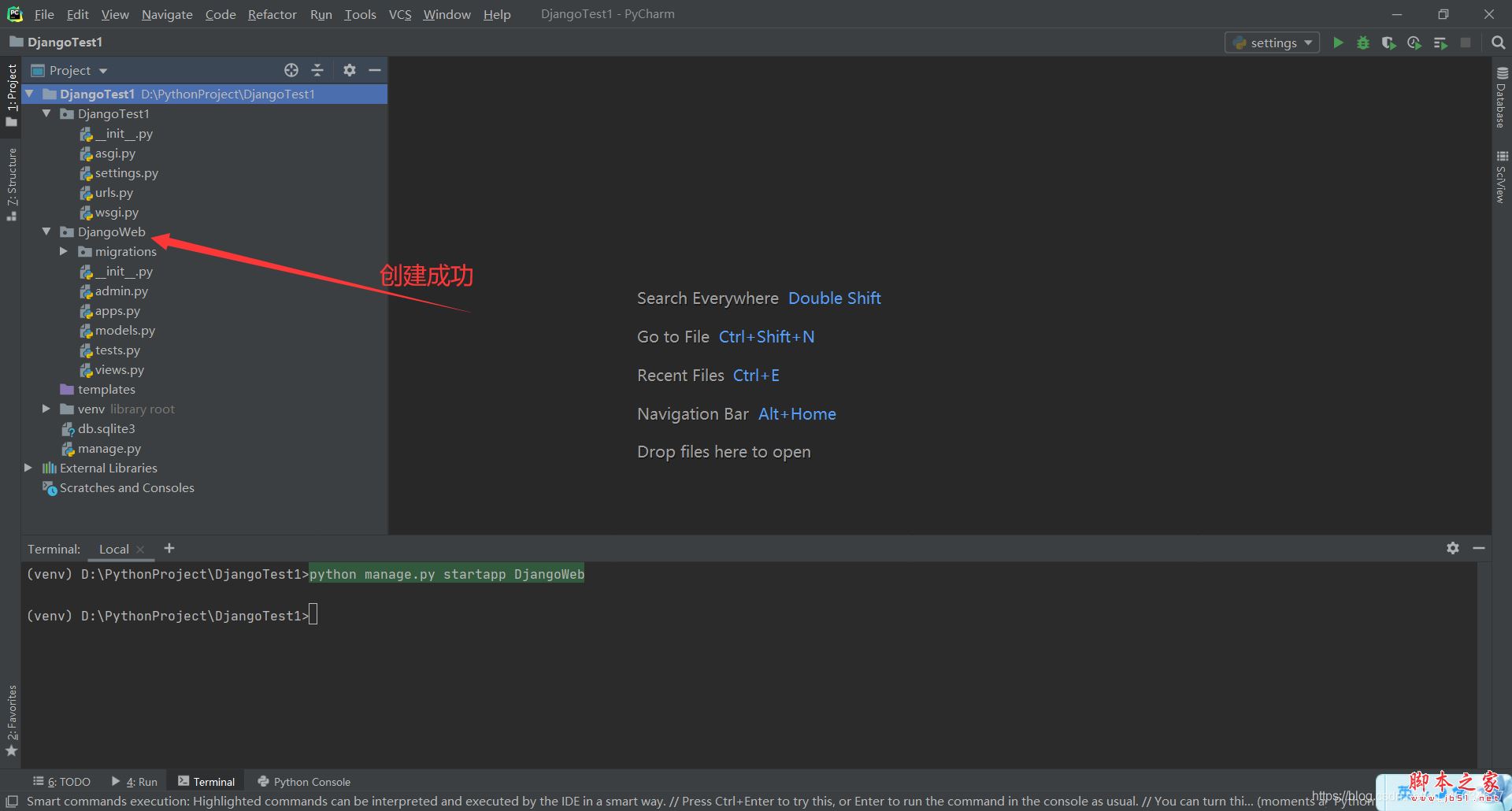Open the Window menu
Viewport: 1512px width, 811px height.
point(447,14)
